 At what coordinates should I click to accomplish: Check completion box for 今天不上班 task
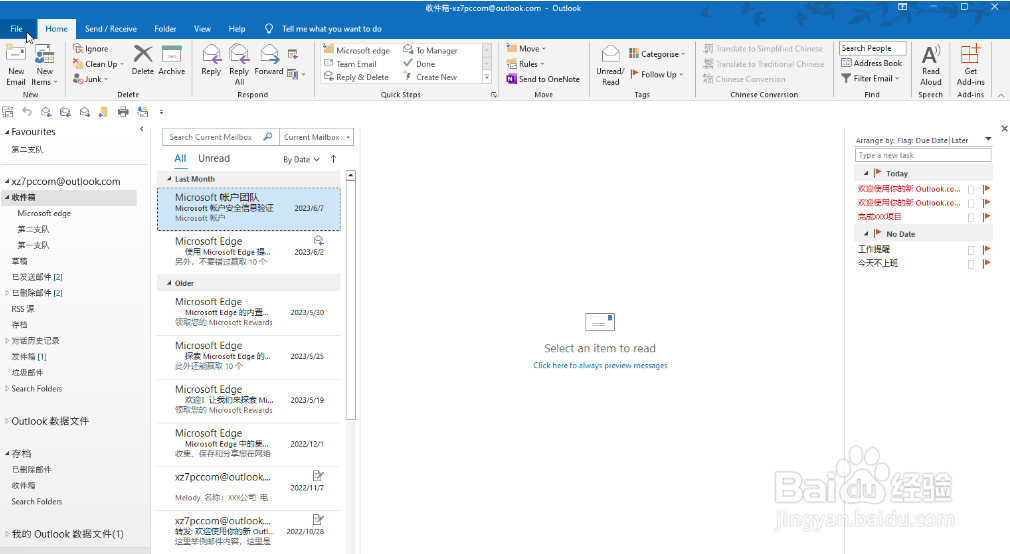tap(971, 263)
